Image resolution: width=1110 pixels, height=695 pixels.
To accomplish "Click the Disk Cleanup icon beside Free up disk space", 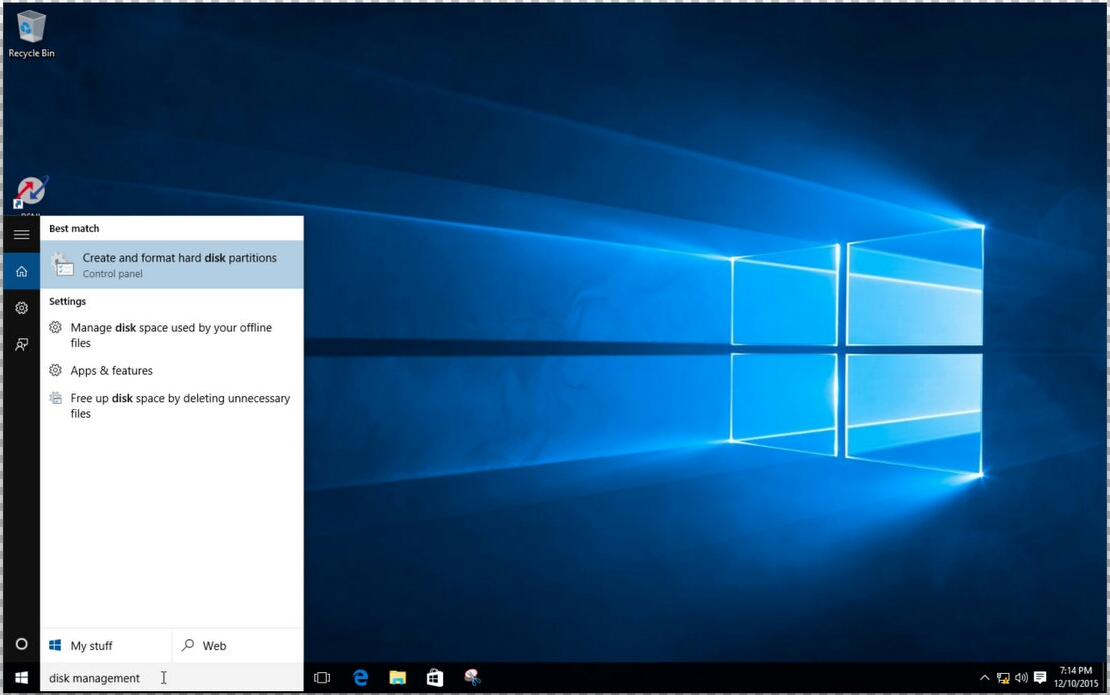I will (55, 398).
